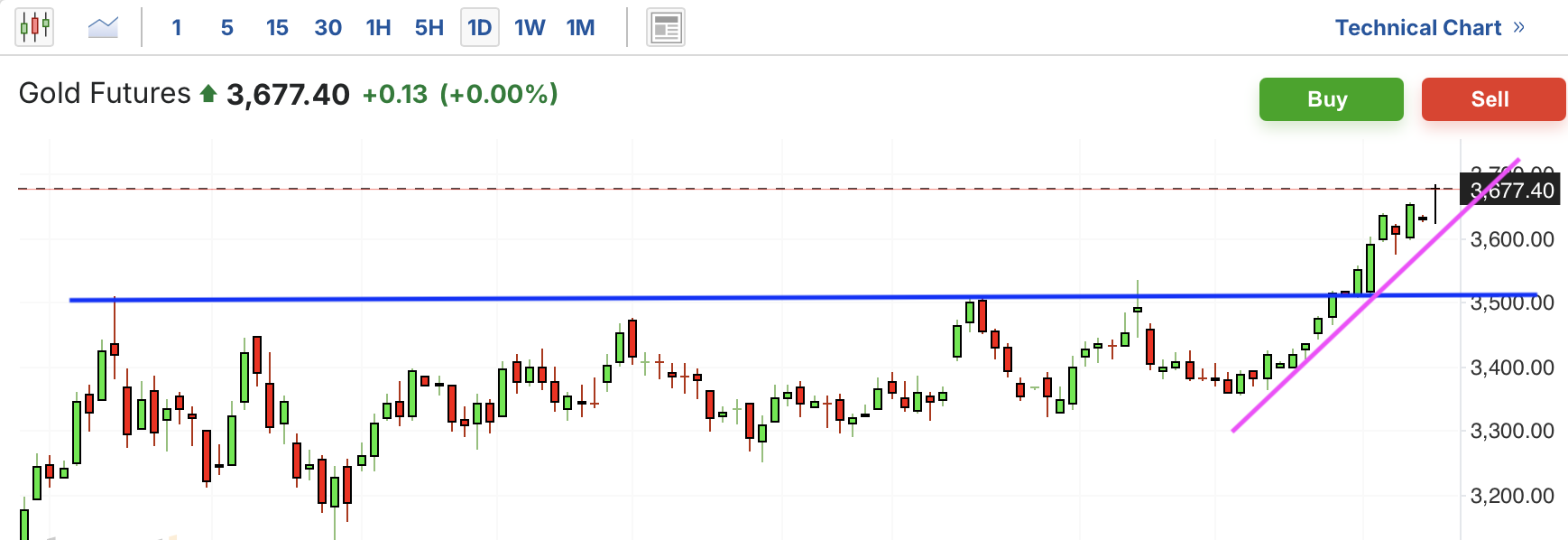Select the 1W timeframe

(530, 28)
